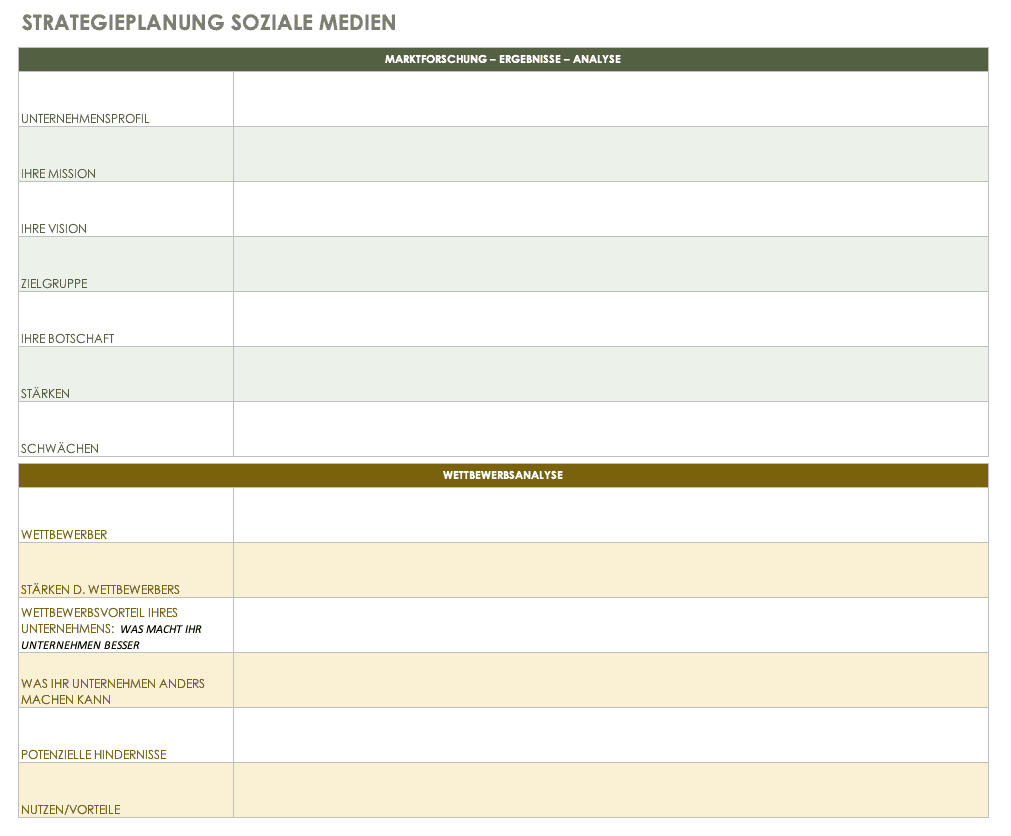The image size is (1011, 836).
Task: Click the empty field beside Unternehmensprofil
Action: (610, 99)
